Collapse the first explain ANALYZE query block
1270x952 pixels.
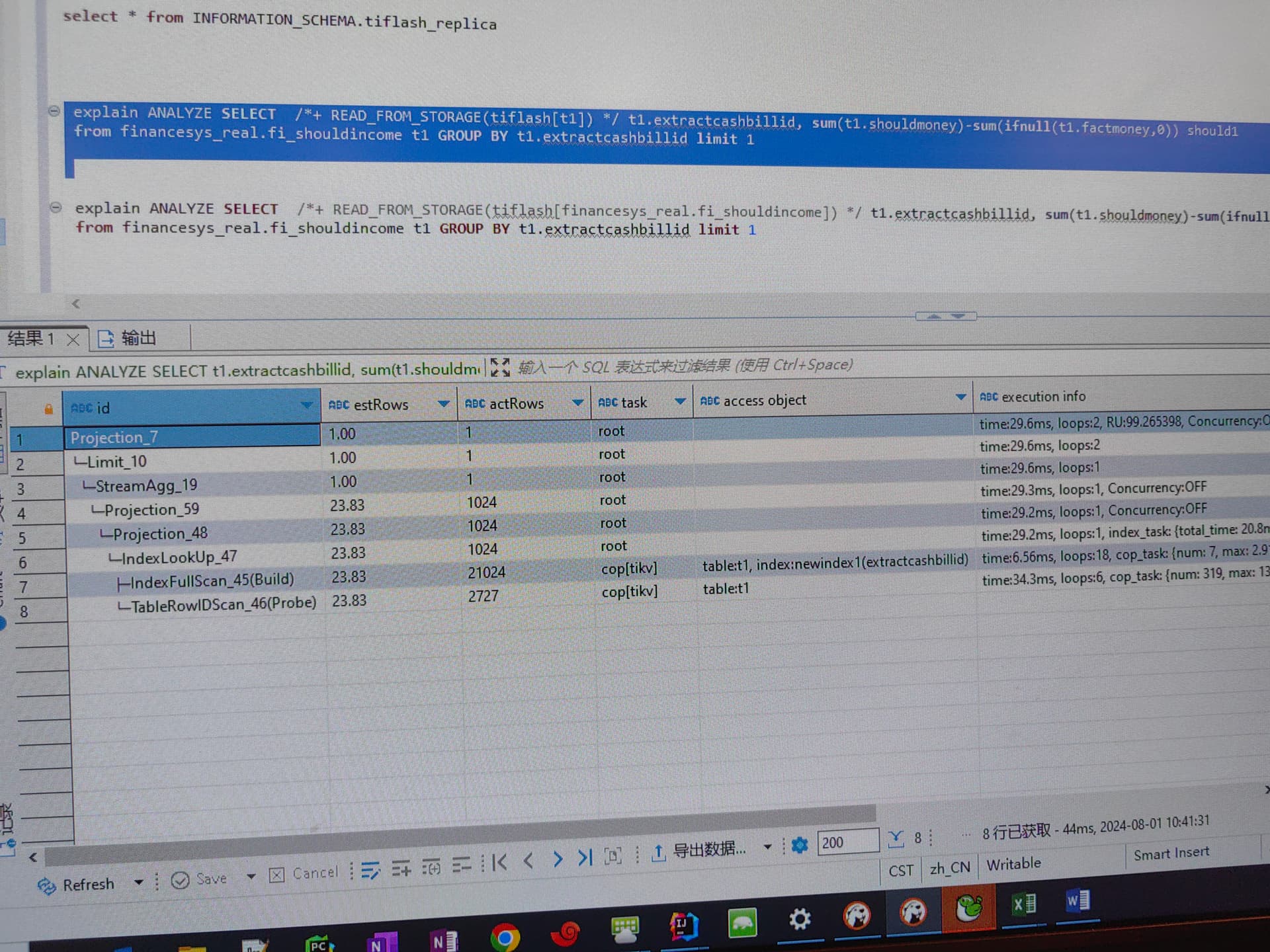tap(54, 111)
